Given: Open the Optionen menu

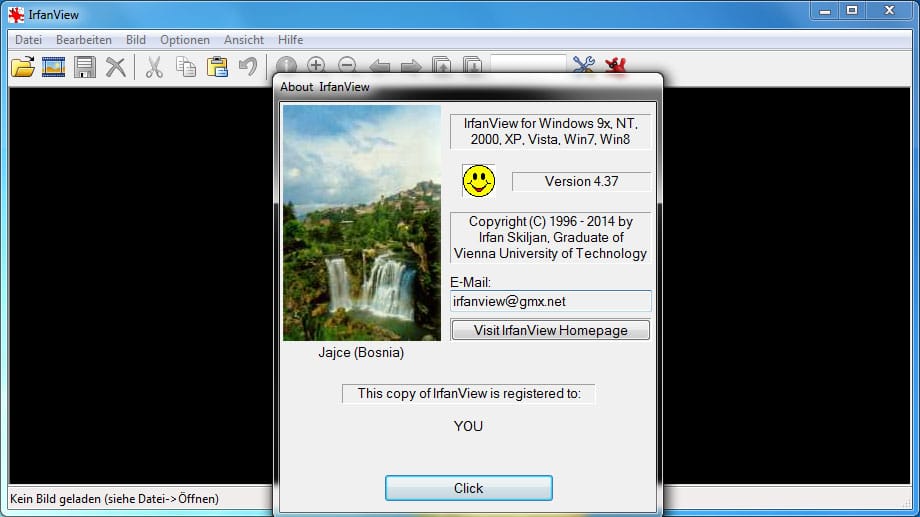Looking at the screenshot, I should [x=185, y=40].
